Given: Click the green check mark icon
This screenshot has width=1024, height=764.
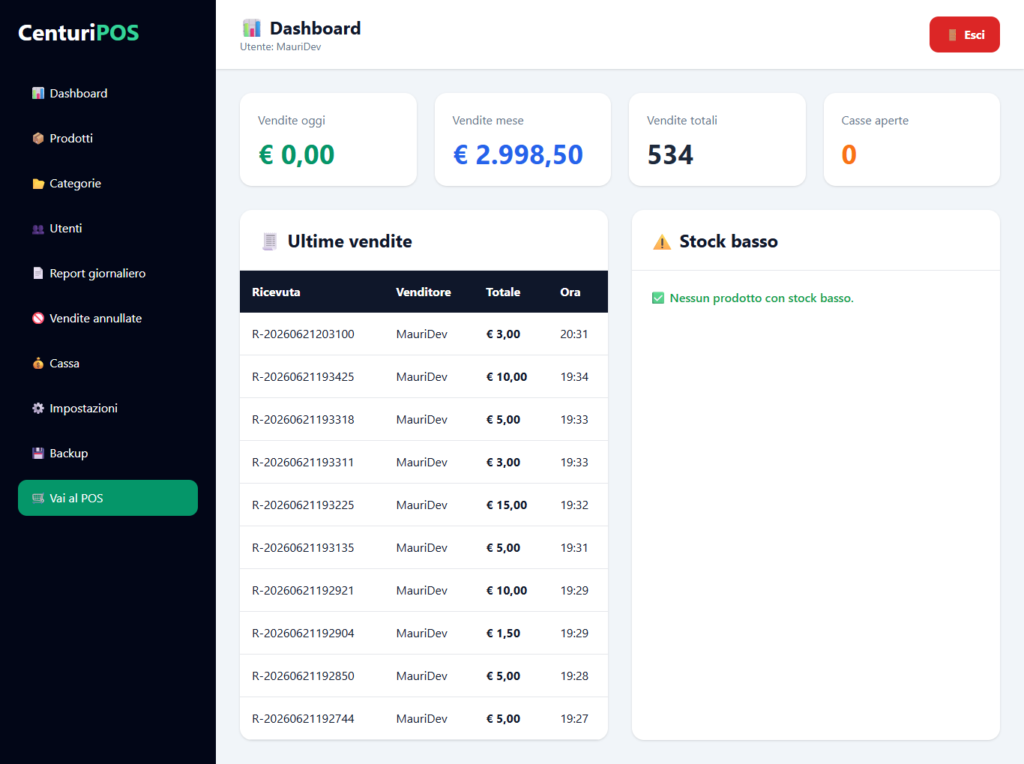Looking at the screenshot, I should [x=658, y=298].
